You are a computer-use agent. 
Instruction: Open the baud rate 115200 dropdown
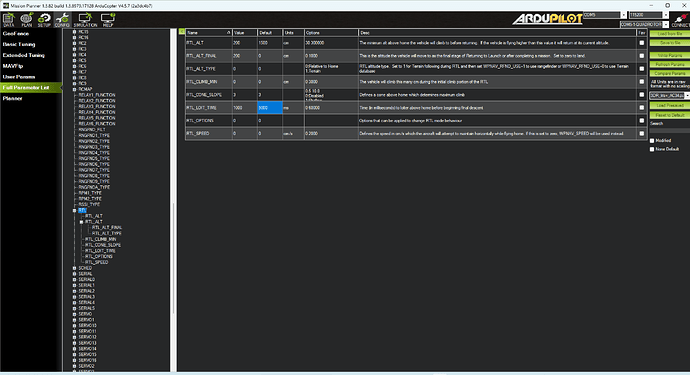(x=648, y=15)
